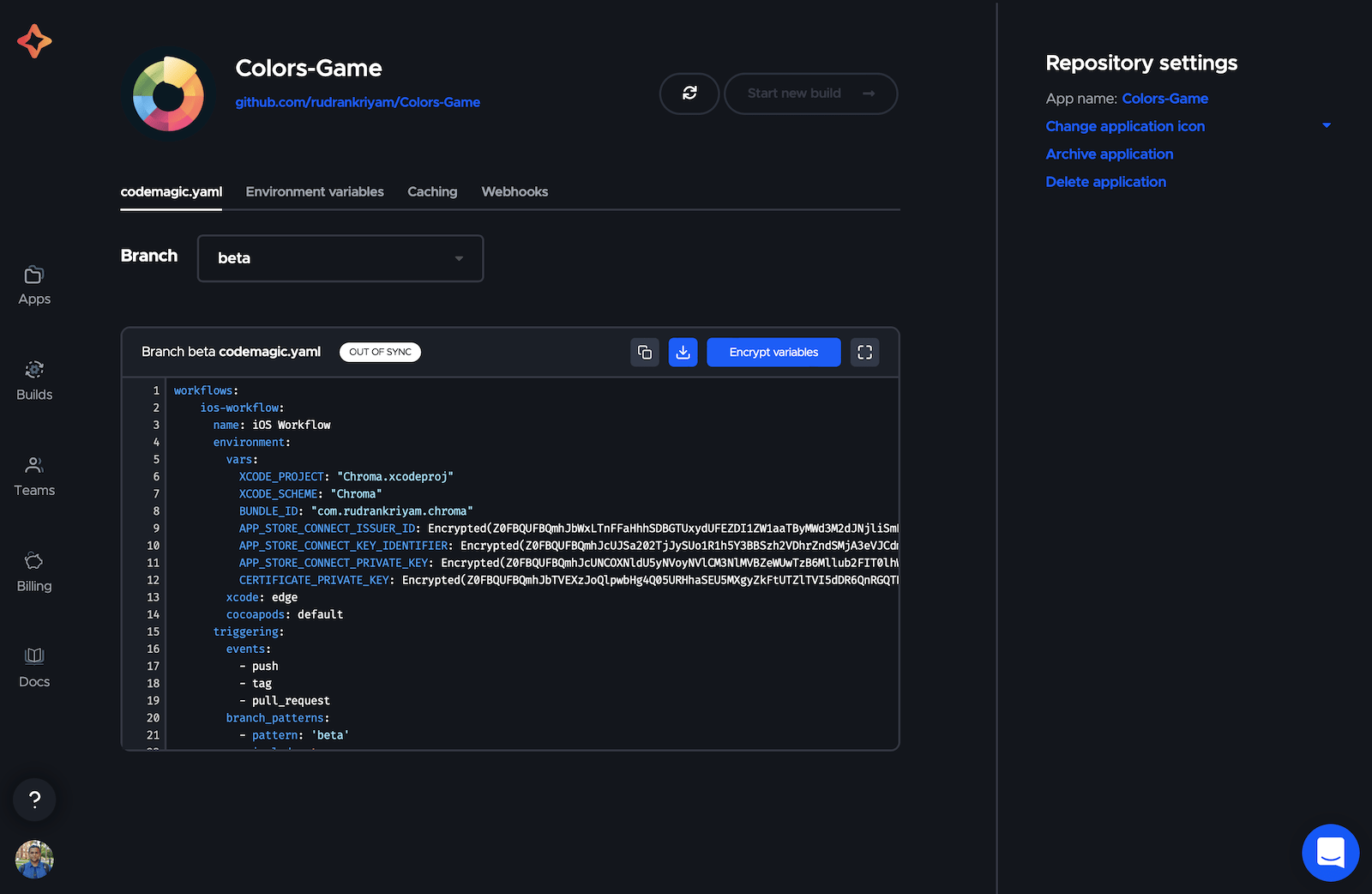1372x894 pixels.
Task: Click the '- push' event line
Action: (258, 666)
